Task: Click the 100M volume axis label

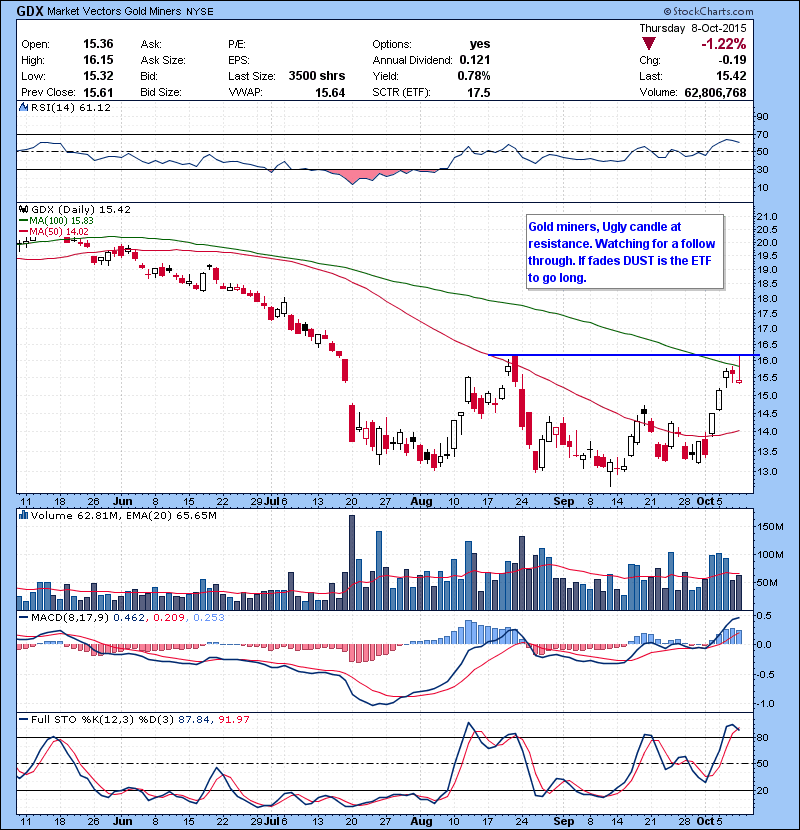Action: click(770, 555)
